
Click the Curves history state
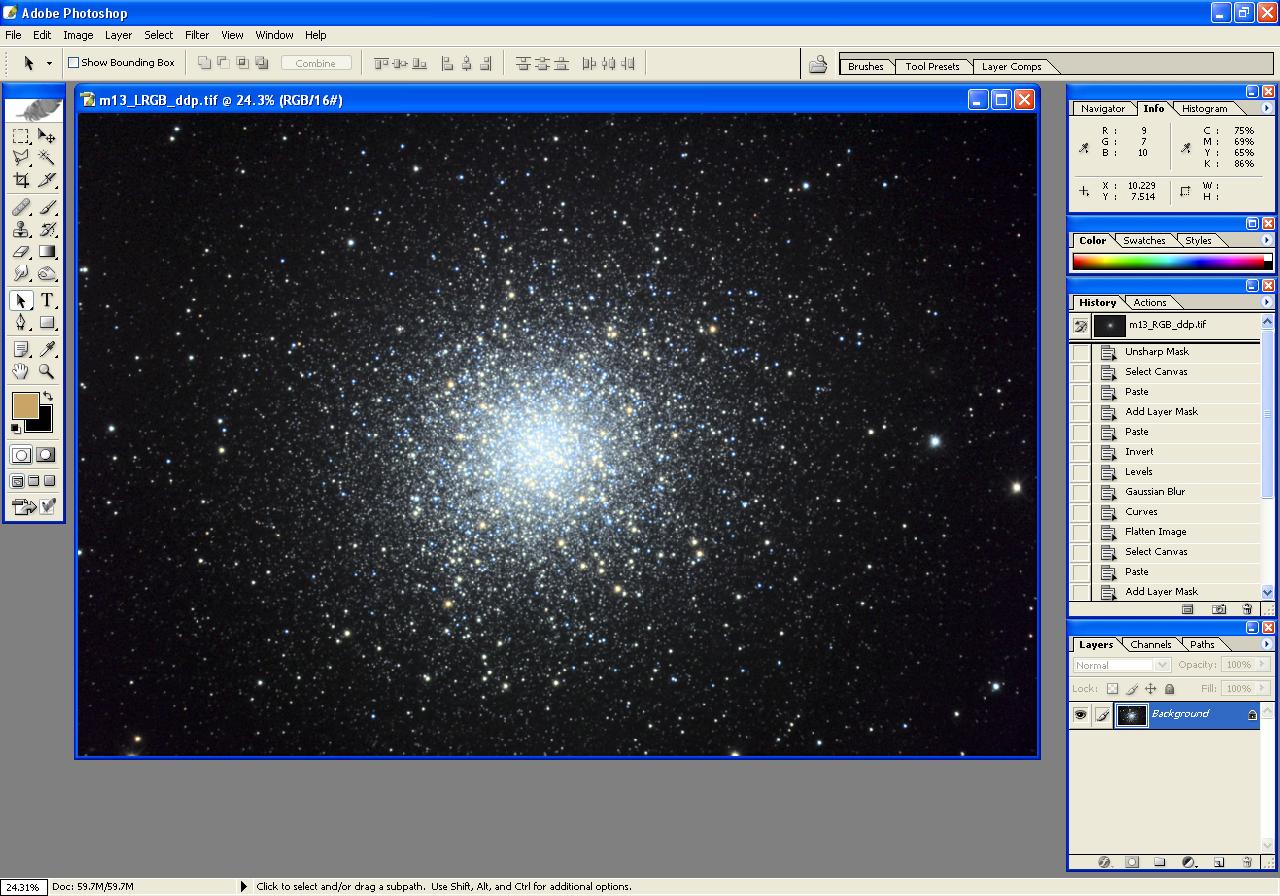(x=1141, y=512)
